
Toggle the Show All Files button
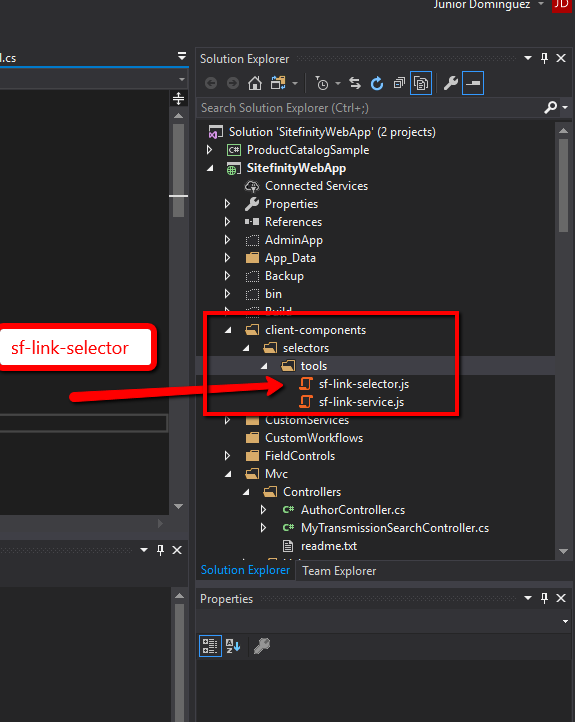pyautogui.click(x=421, y=83)
